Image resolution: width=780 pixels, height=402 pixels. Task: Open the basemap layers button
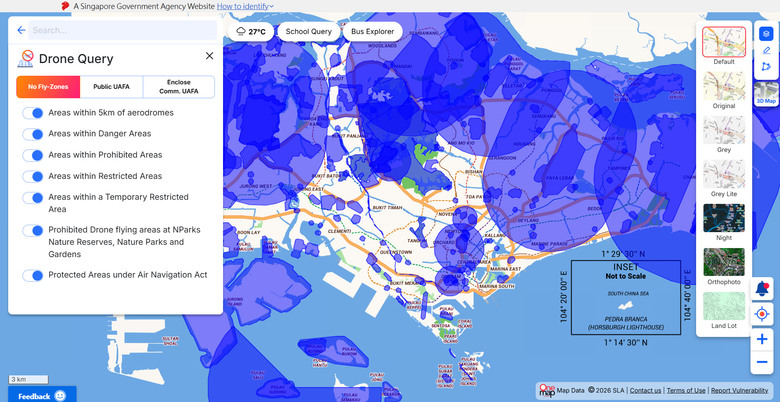click(766, 33)
